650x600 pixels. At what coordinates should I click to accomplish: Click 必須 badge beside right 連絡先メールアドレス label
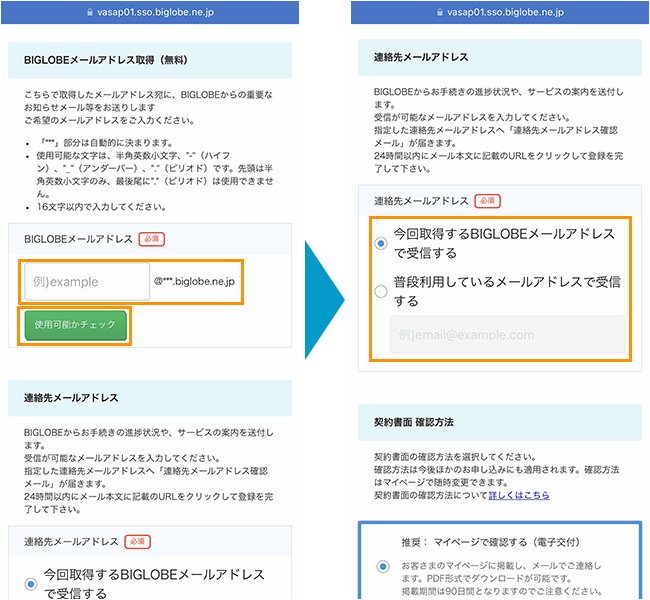pos(487,201)
